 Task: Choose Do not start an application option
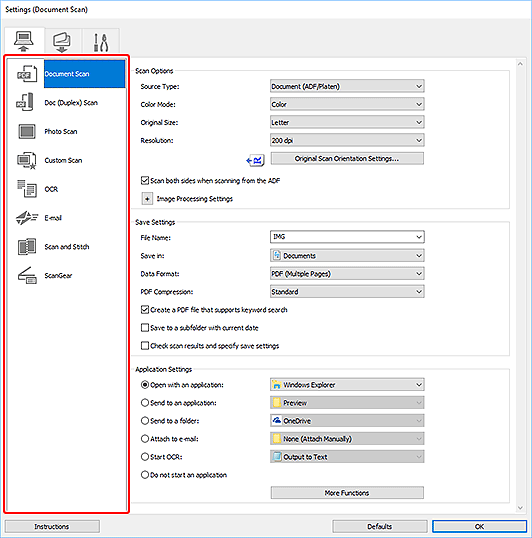pos(145,475)
